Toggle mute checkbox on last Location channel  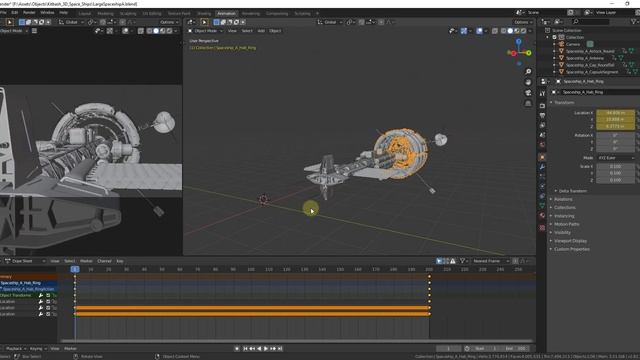coord(48,314)
